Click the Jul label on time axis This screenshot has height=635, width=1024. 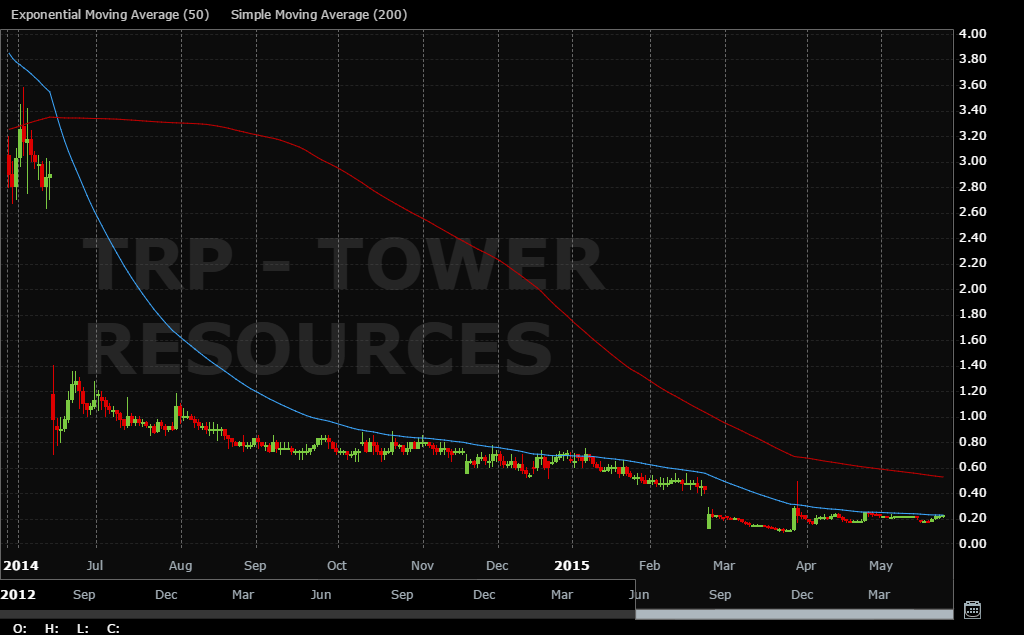coord(97,565)
